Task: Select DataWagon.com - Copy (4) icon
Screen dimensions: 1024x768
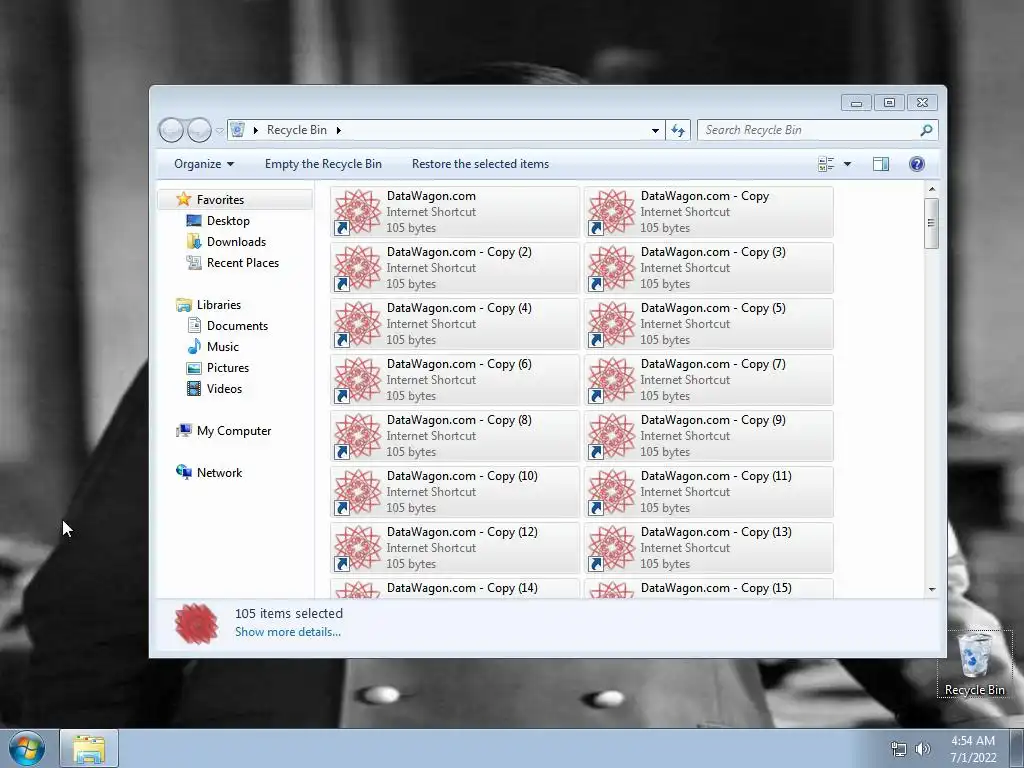Action: tap(357, 324)
